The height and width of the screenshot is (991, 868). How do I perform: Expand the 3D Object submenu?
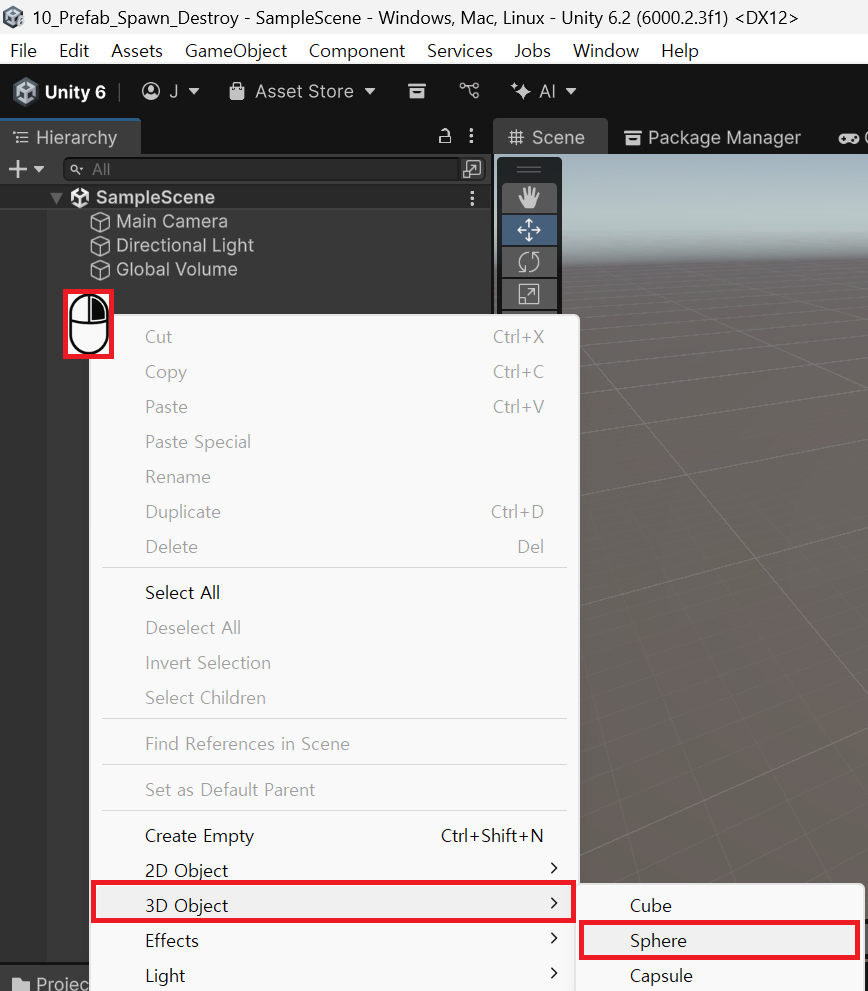coord(333,905)
